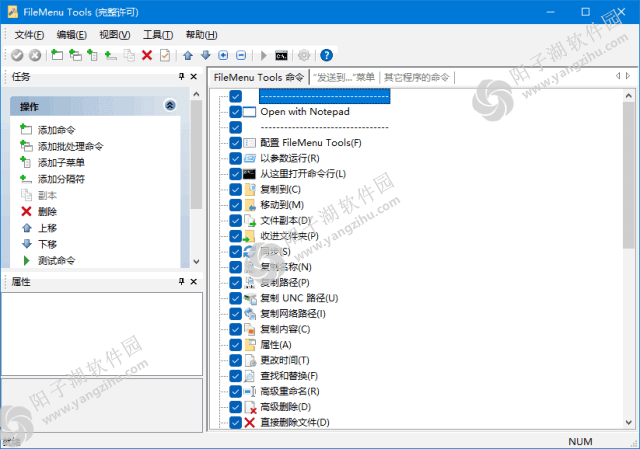This screenshot has width=640, height=449.
Task: Click the cancel changes toolbar icon
Action: [35, 55]
